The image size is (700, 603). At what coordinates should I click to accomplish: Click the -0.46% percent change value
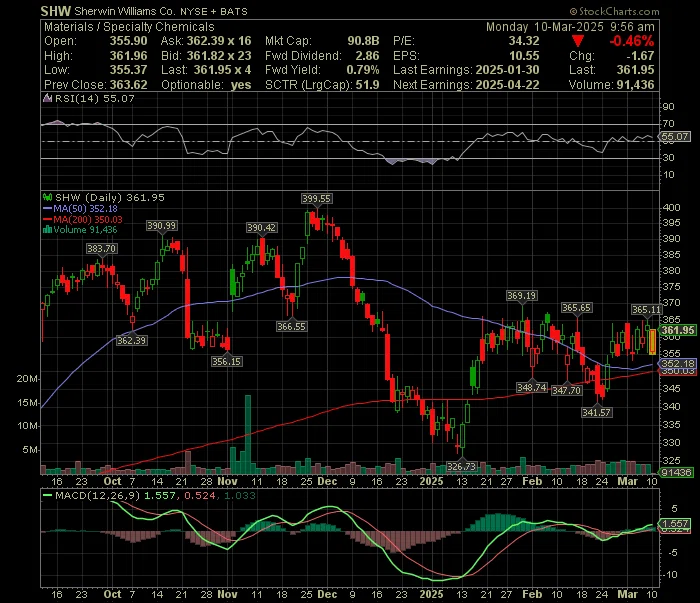632,42
